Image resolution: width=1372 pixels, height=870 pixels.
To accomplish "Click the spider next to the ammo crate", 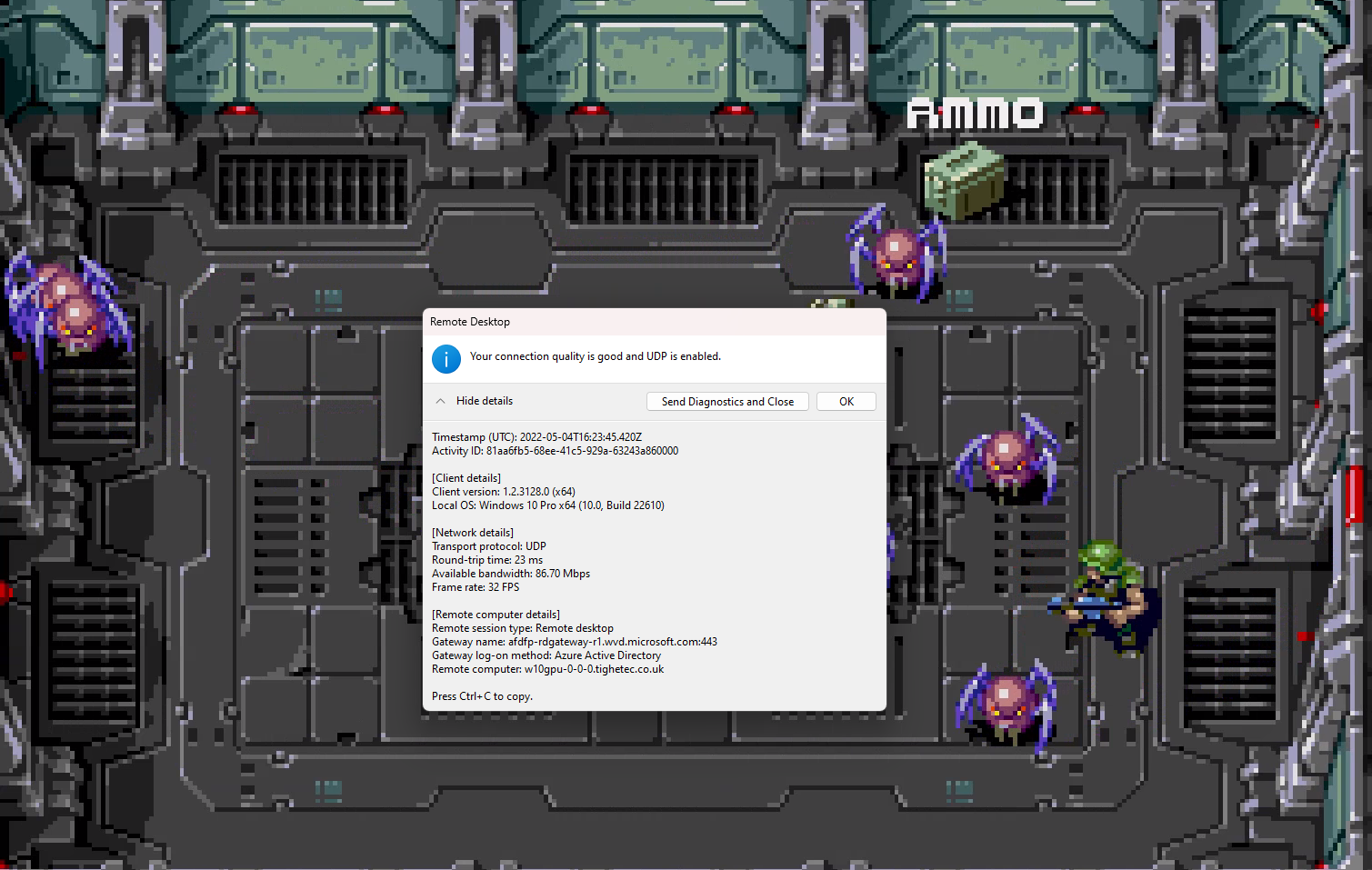I will coord(896,254).
